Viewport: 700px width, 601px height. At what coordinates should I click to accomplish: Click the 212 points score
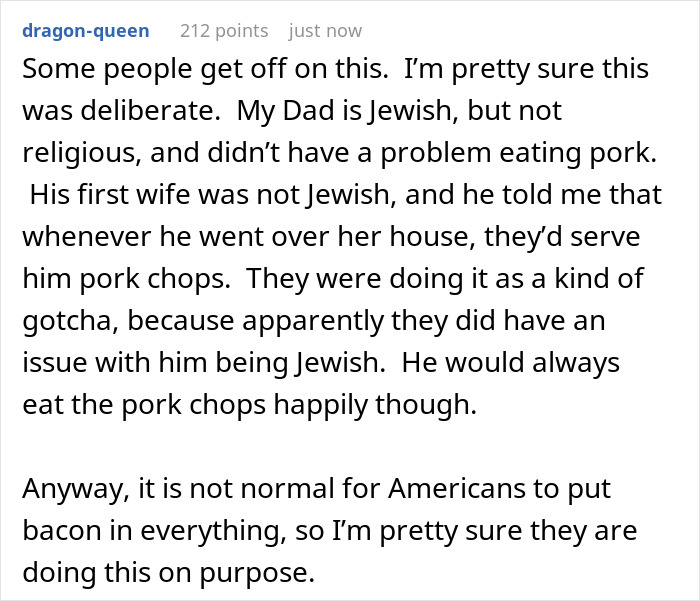coord(223,31)
